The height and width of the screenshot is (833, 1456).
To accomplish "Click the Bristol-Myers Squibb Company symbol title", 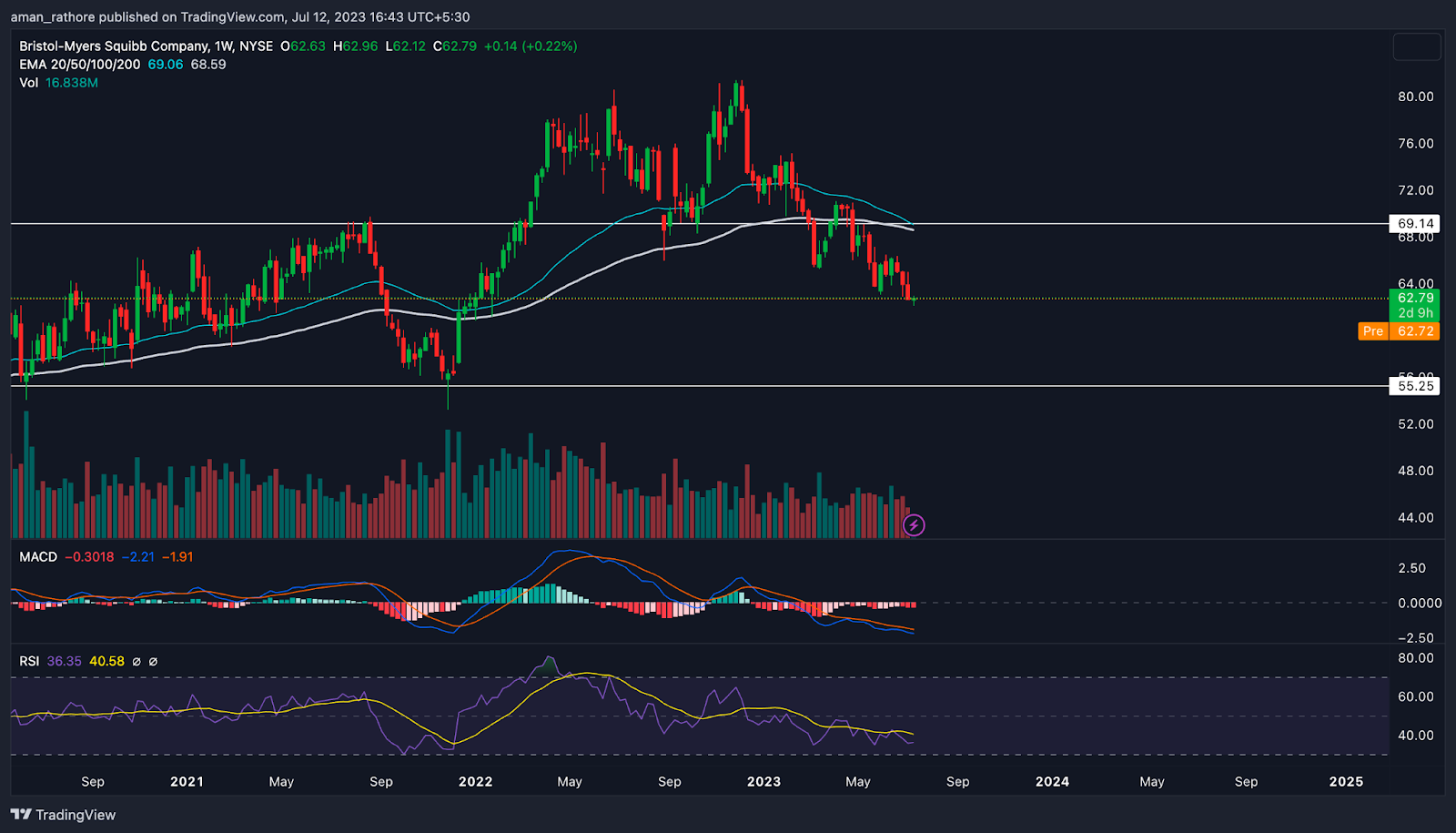I will pos(113,46).
